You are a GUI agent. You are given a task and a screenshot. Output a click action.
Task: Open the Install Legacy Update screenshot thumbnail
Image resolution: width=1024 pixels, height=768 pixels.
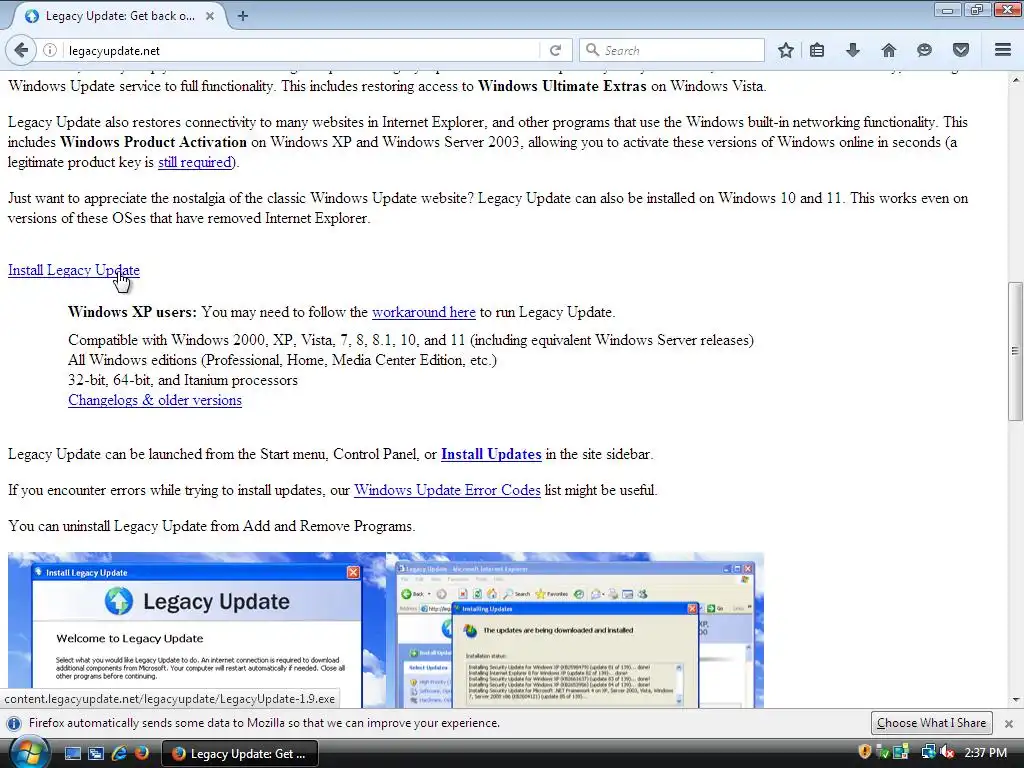coord(196,630)
